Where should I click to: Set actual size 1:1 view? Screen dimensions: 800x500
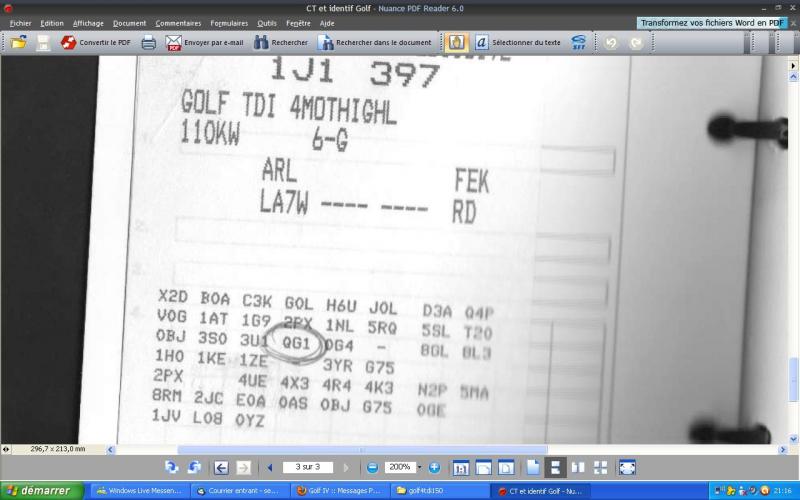pyautogui.click(x=461, y=468)
